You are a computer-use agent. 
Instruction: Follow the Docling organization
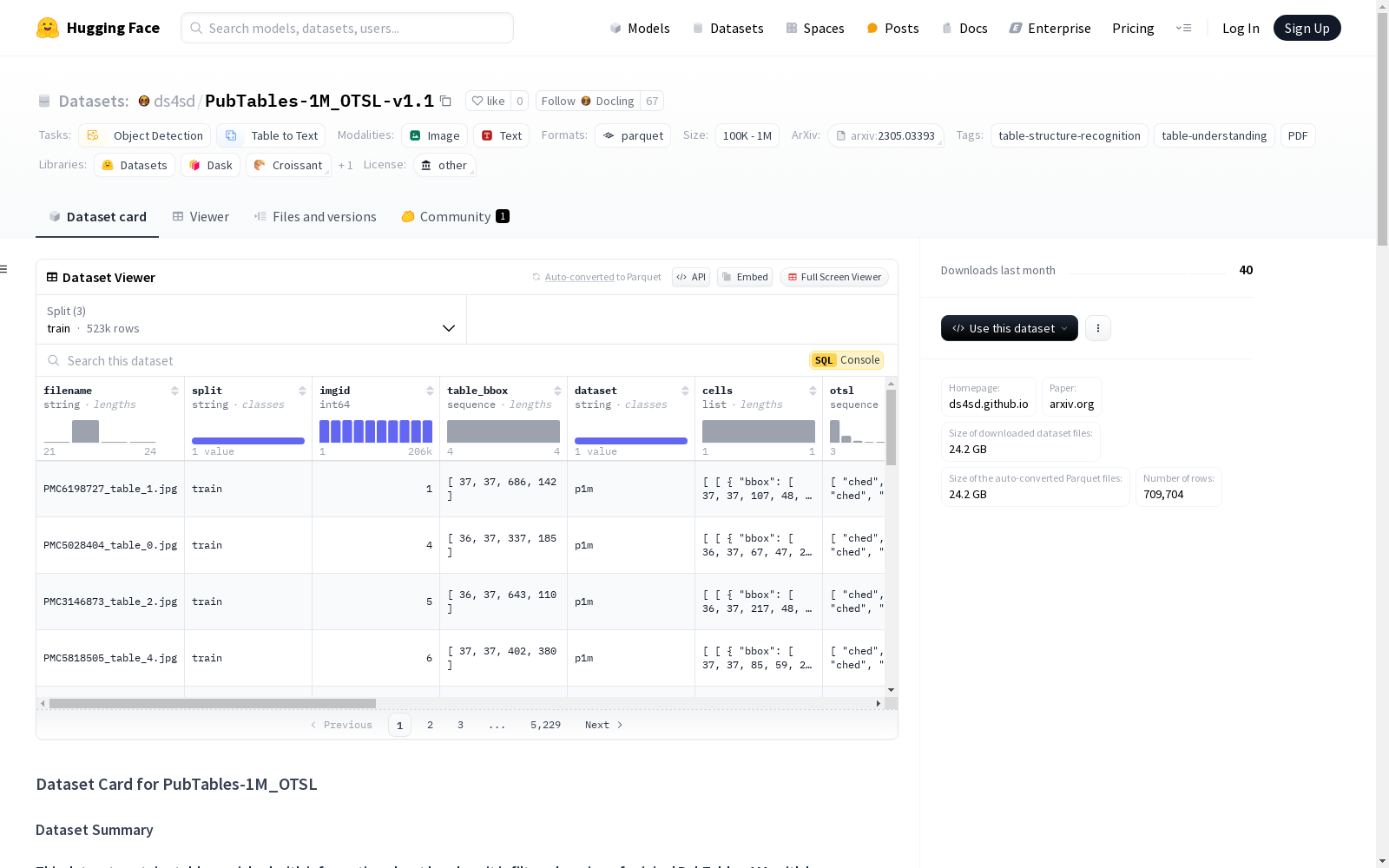click(x=588, y=101)
